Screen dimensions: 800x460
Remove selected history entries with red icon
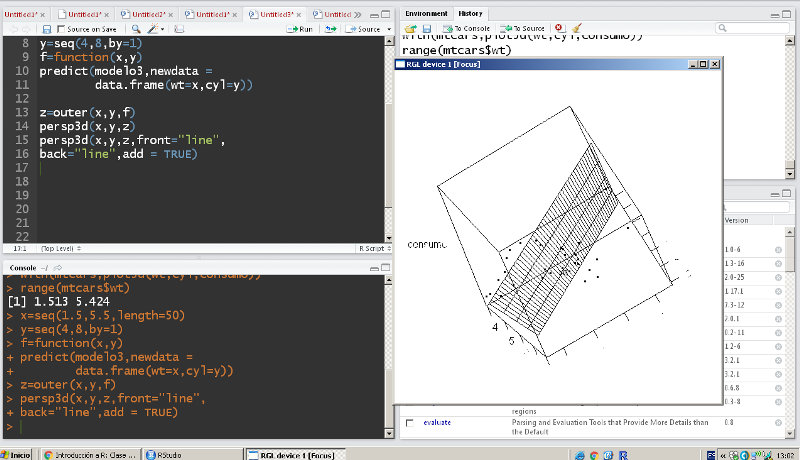point(558,29)
